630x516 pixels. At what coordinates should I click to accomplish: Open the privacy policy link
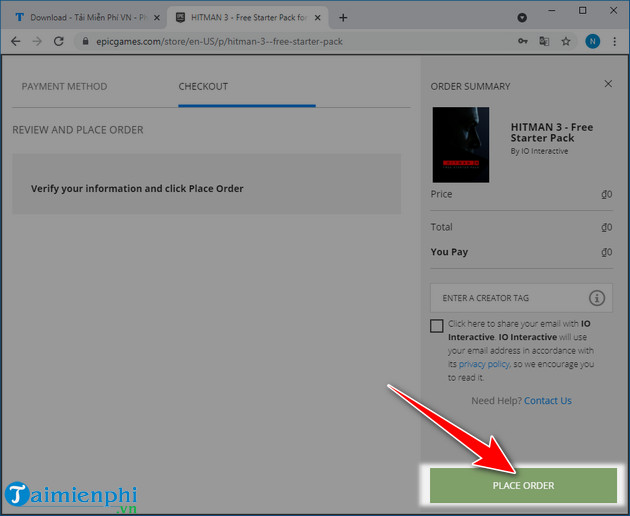[486, 364]
